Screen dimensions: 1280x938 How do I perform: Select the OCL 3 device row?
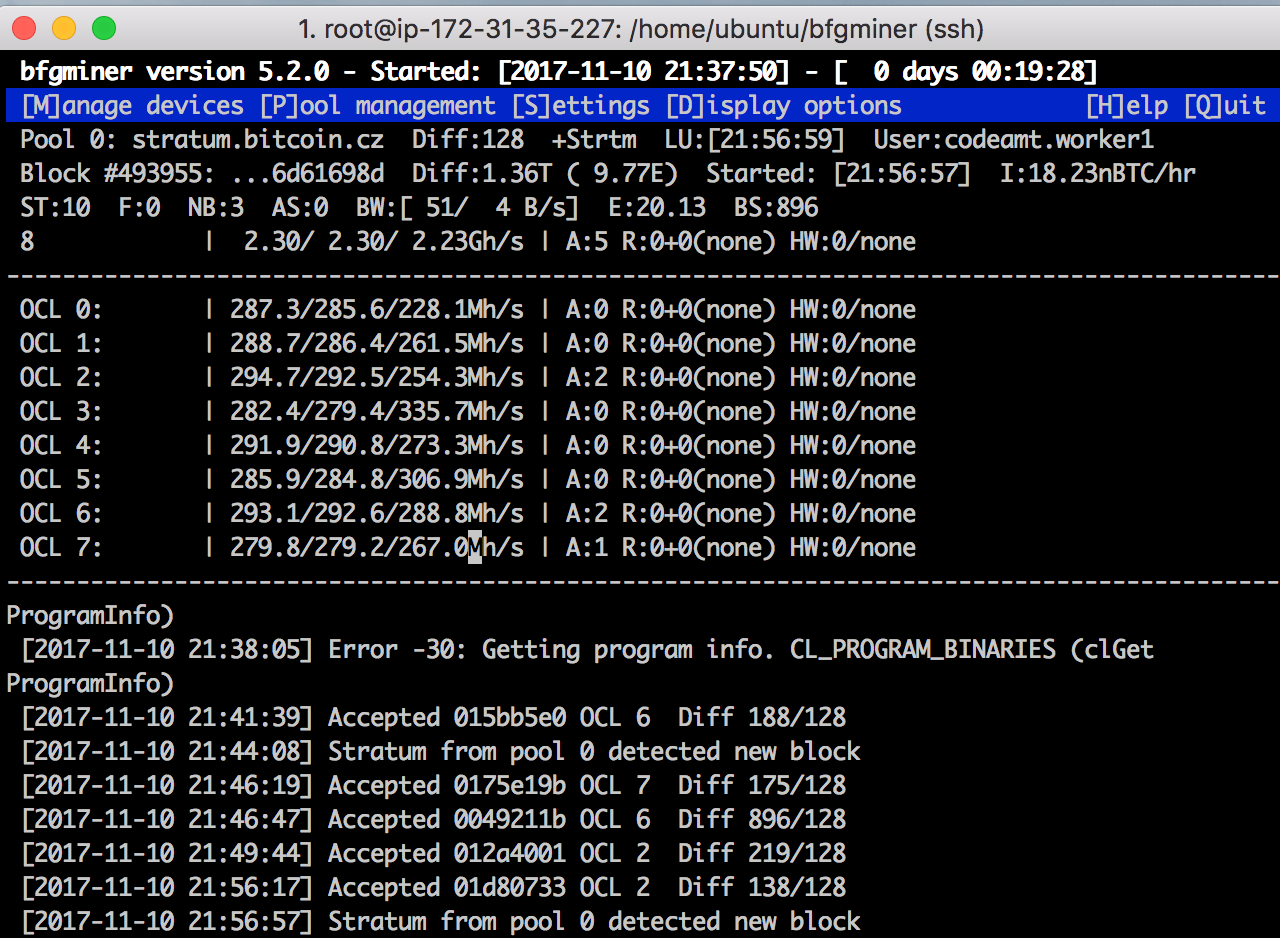[x=468, y=412]
